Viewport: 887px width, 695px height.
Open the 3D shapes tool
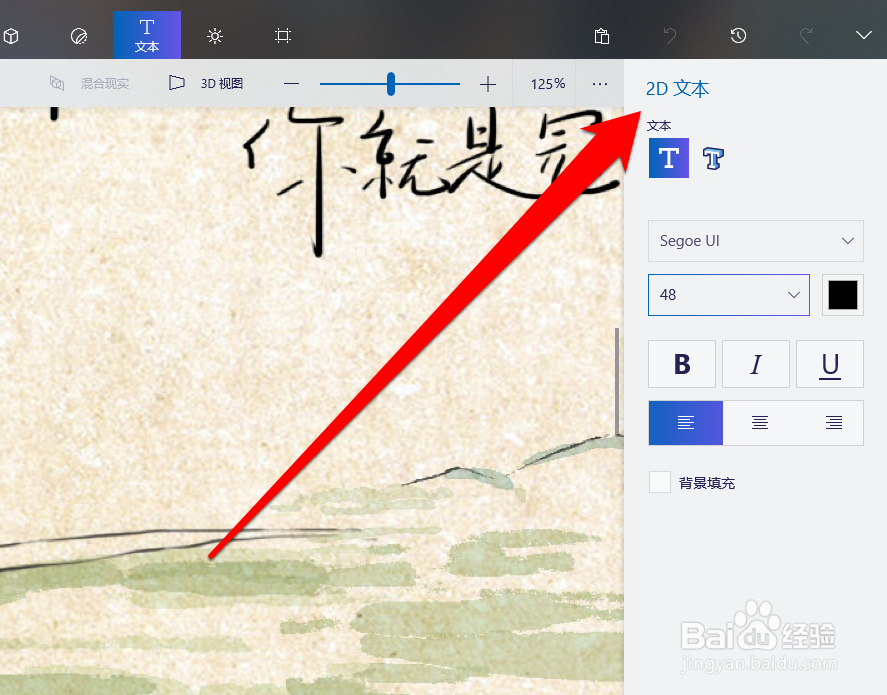[x=11, y=36]
